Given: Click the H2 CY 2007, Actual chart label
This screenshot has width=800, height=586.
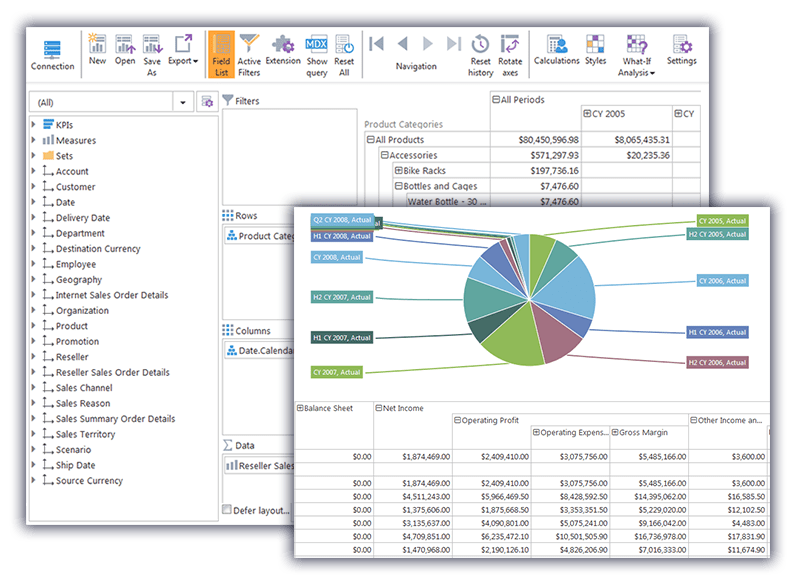Looking at the screenshot, I should (342, 297).
